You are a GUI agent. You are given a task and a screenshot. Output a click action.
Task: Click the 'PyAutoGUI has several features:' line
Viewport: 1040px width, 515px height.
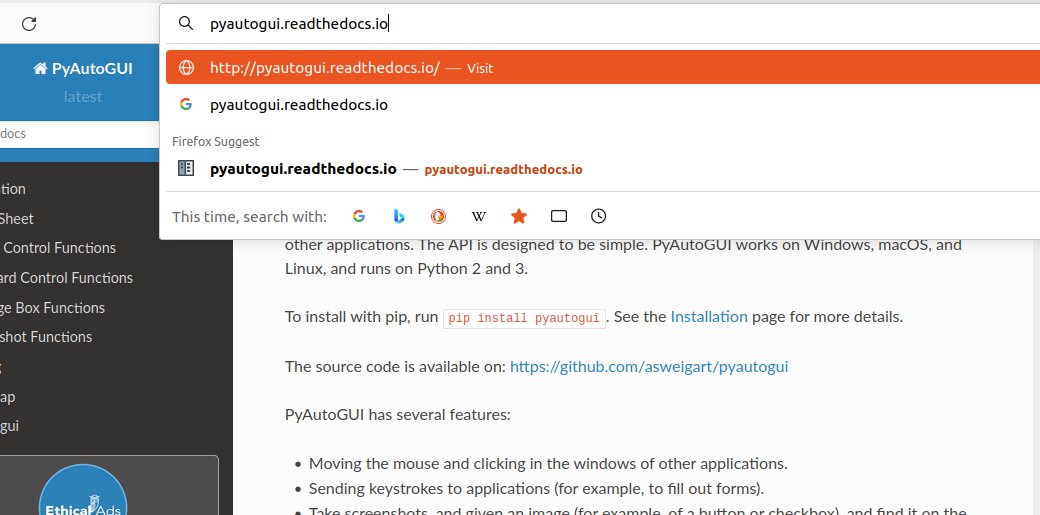pos(398,415)
